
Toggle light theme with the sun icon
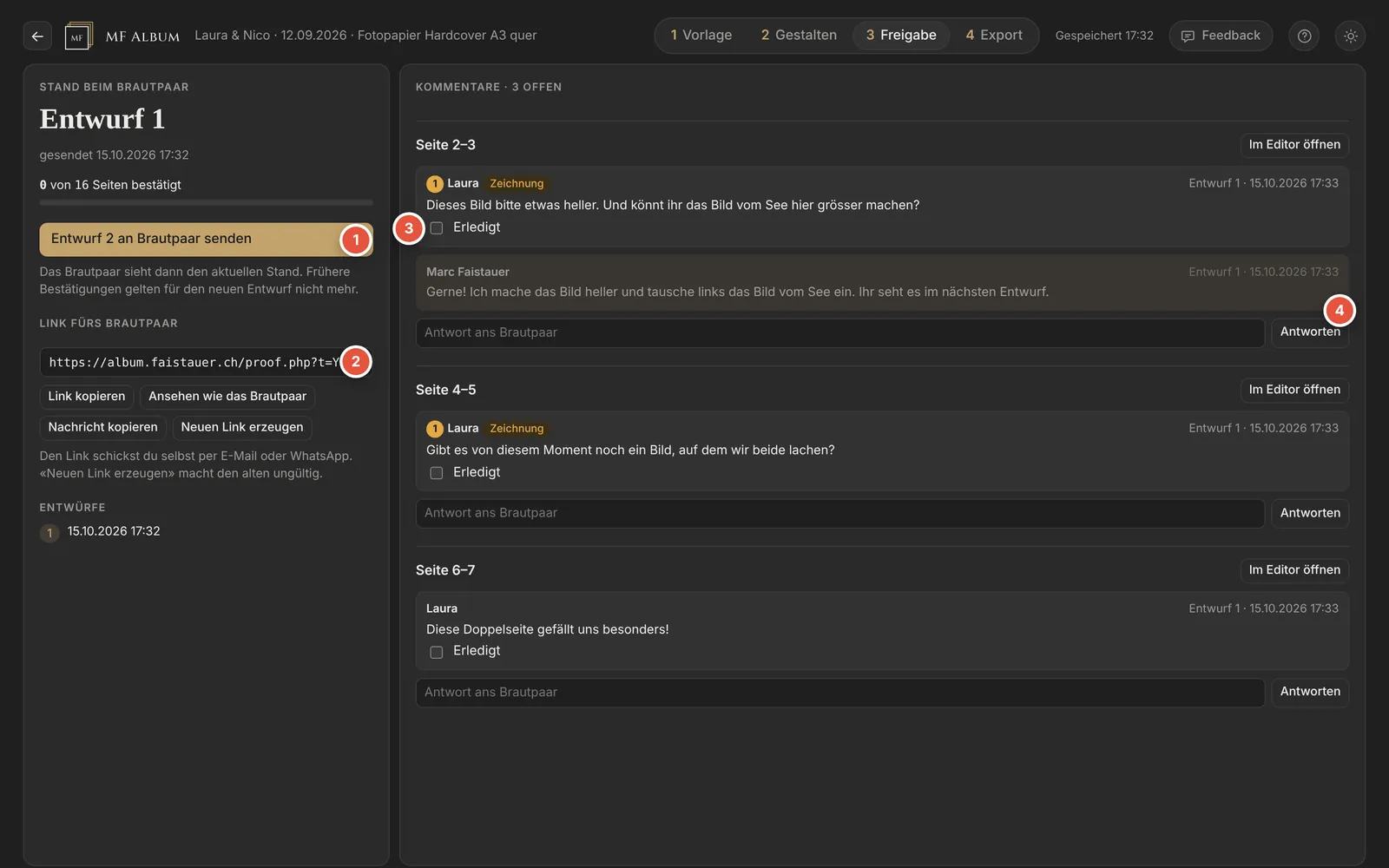1350,36
